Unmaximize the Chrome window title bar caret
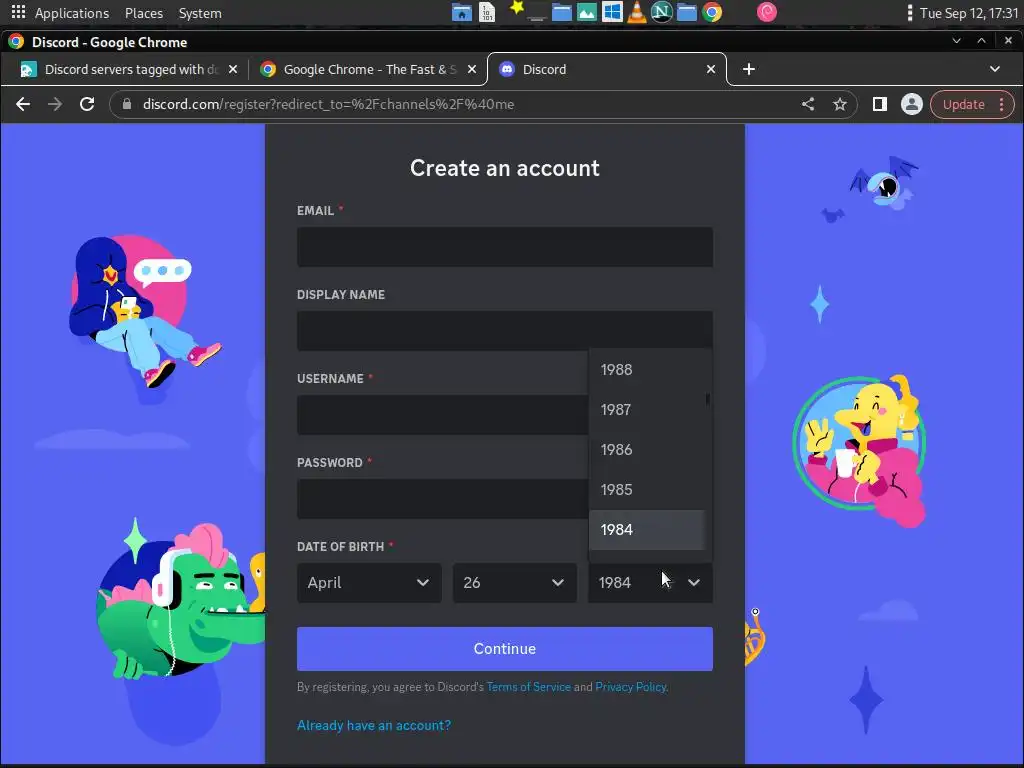Viewport: 1024px width, 768px height. (x=982, y=40)
